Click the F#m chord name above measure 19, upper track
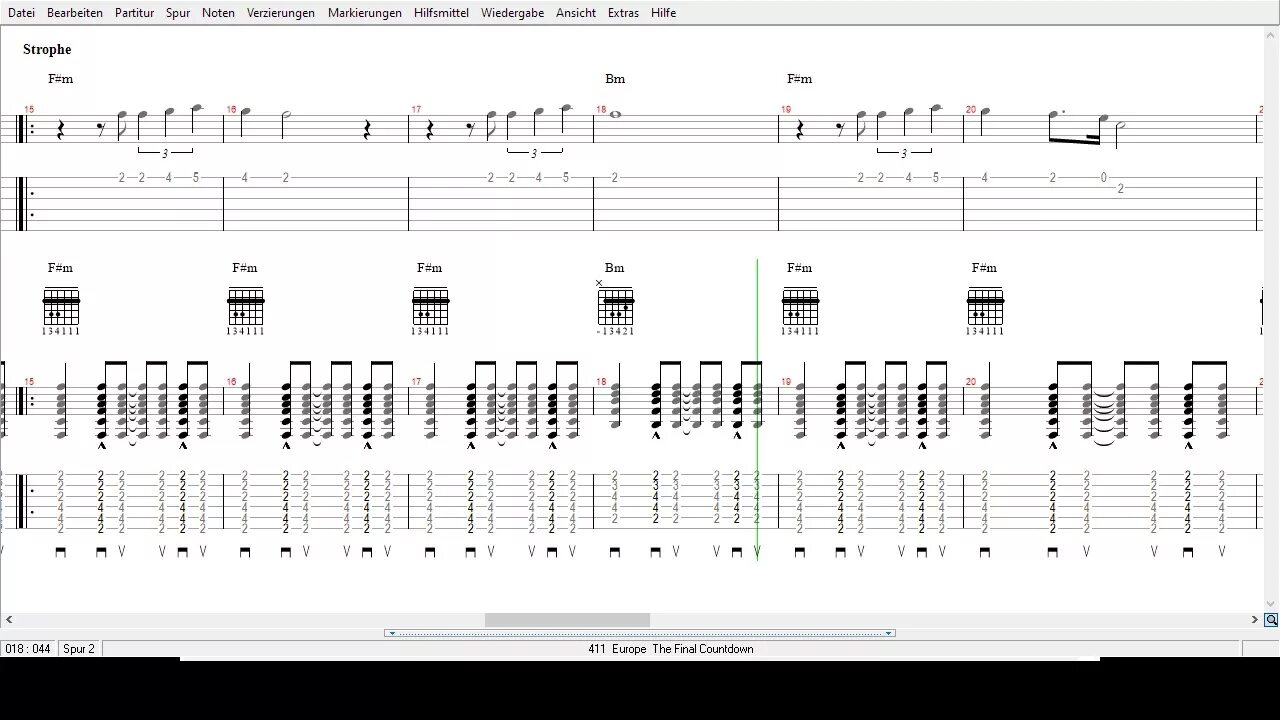This screenshot has height=720, width=1280. click(x=800, y=78)
